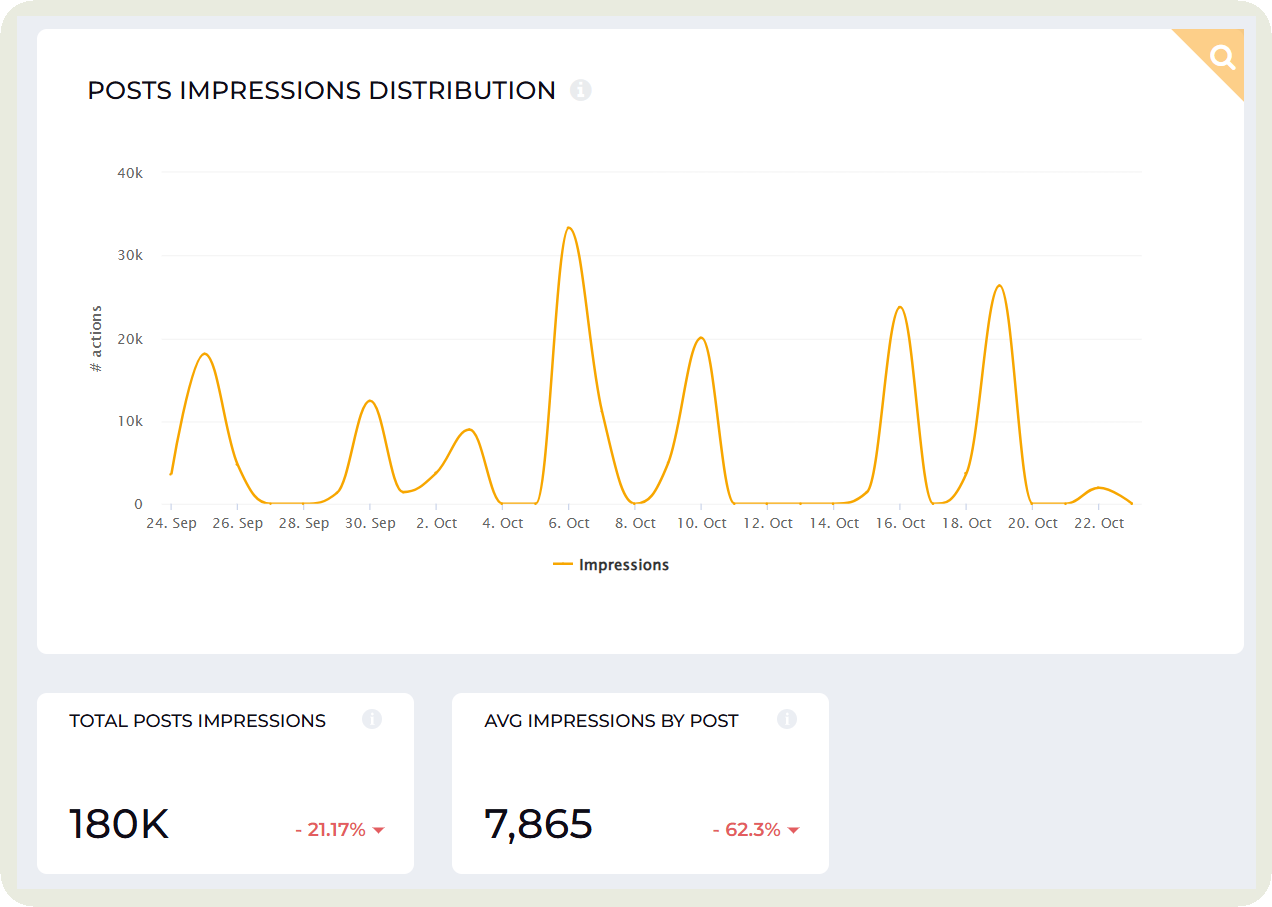Click the info icon on Total Posts Impressions card

tap(371, 719)
